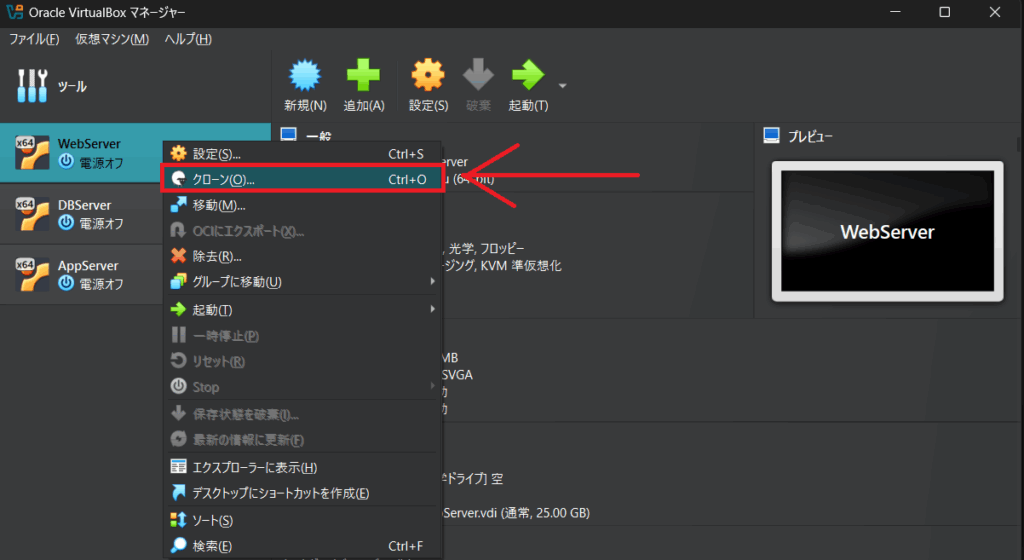Screen dimensions: 1024x560
Task: Open the Machine (仮想マシン) menu
Action: tap(112, 39)
